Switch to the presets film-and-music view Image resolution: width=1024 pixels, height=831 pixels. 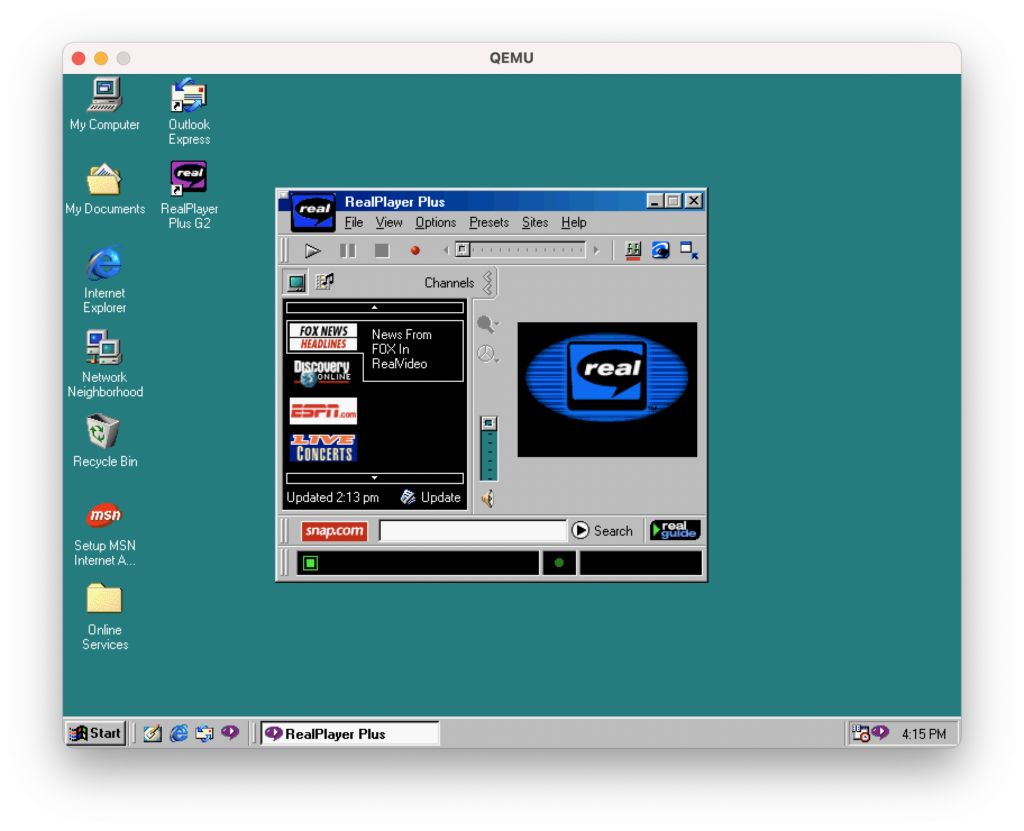click(325, 282)
